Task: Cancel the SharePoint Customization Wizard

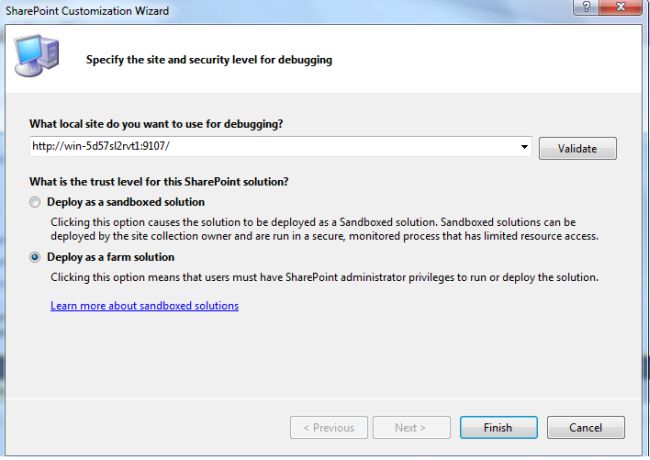Action: (585, 427)
